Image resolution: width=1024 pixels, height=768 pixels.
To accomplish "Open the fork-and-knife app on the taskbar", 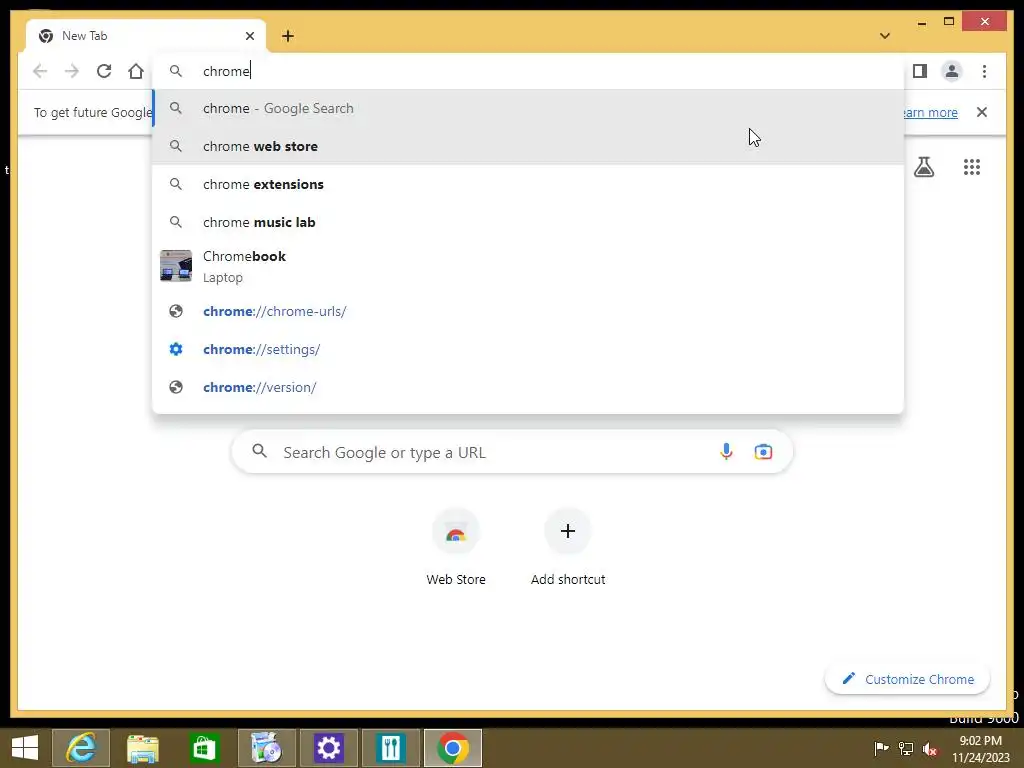I will (391, 748).
